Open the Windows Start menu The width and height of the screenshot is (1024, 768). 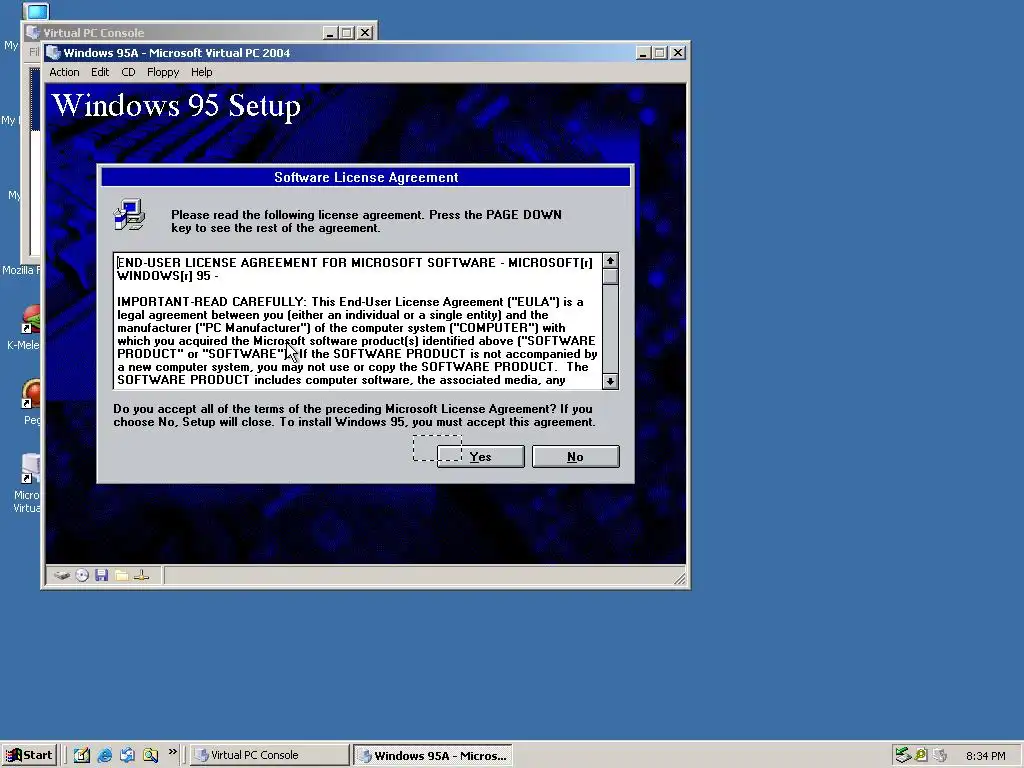pos(29,755)
